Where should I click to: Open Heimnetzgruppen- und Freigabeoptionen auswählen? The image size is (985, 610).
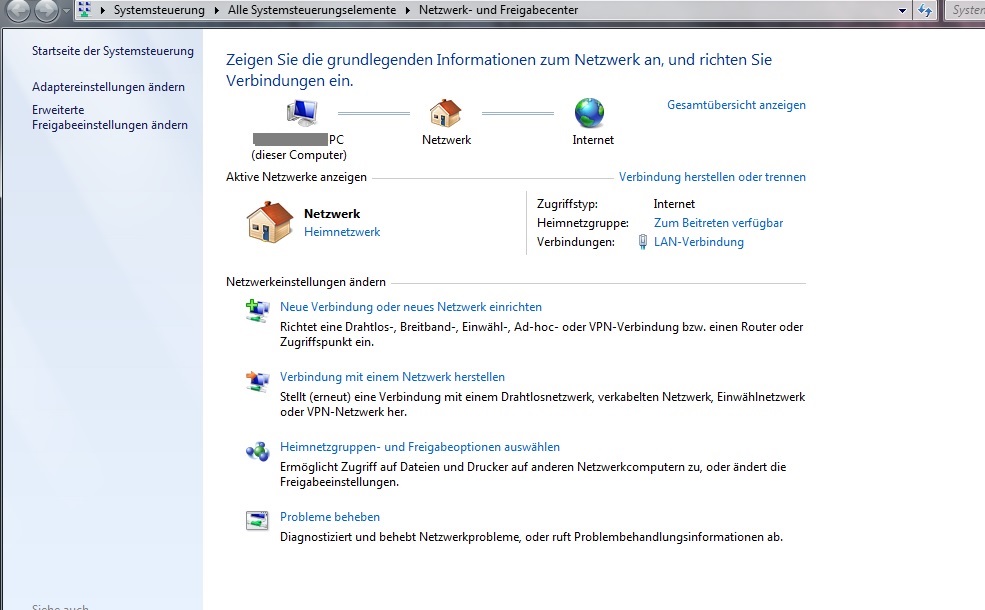pos(420,447)
